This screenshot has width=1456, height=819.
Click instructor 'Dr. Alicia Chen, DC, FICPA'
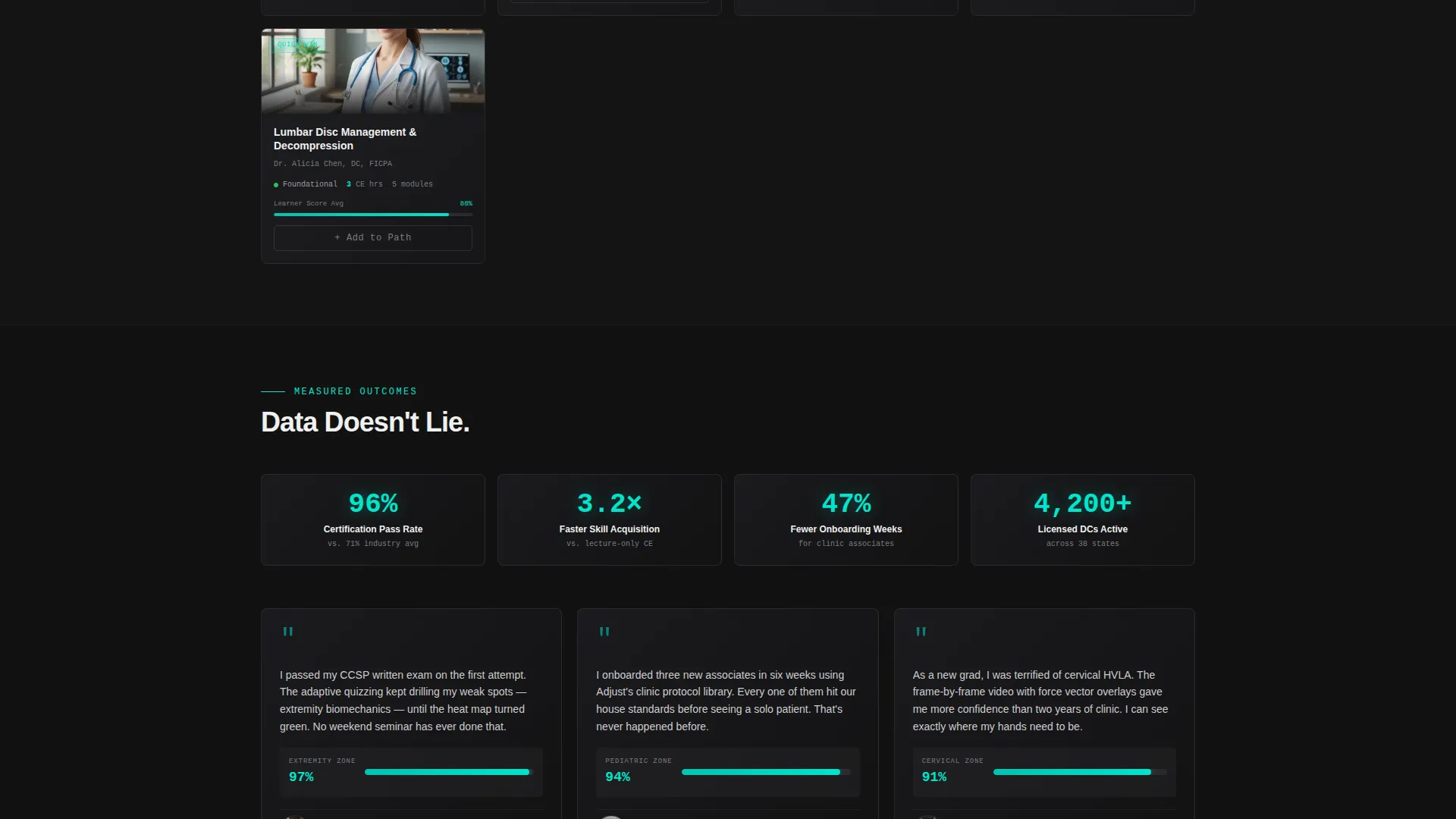click(333, 164)
